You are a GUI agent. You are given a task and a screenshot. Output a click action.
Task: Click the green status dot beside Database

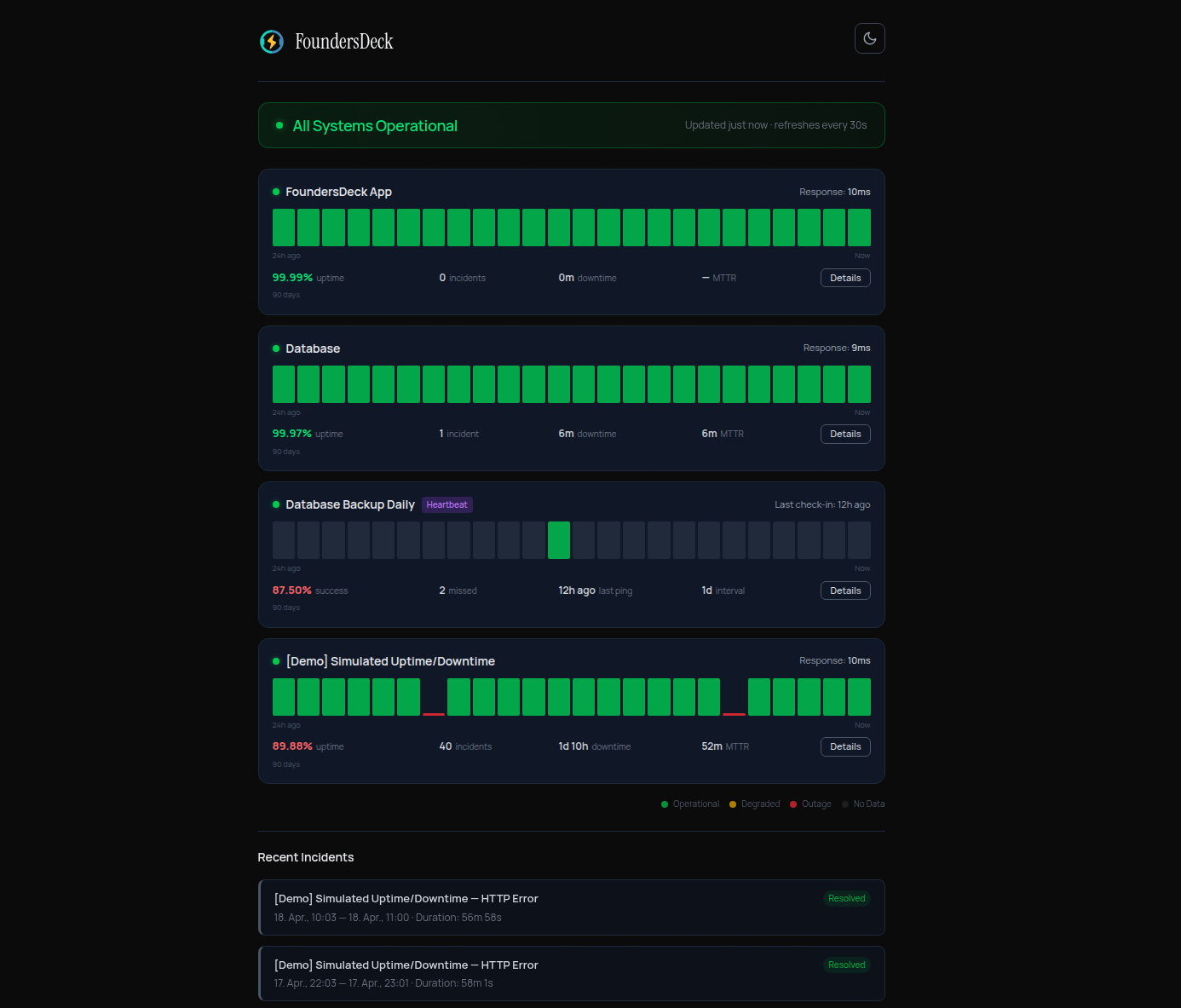click(276, 348)
